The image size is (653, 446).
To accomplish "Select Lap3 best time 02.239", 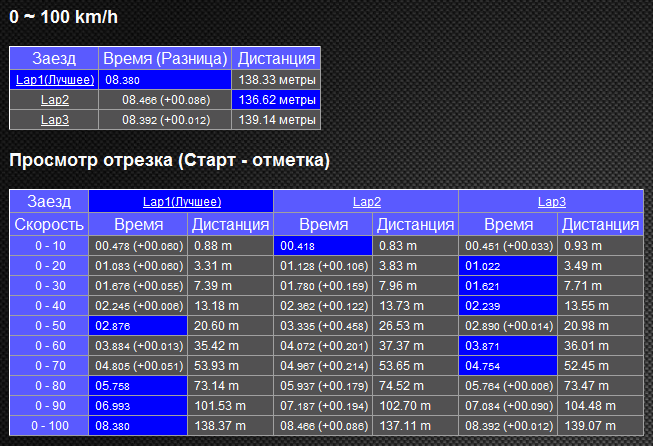I will point(508,306).
